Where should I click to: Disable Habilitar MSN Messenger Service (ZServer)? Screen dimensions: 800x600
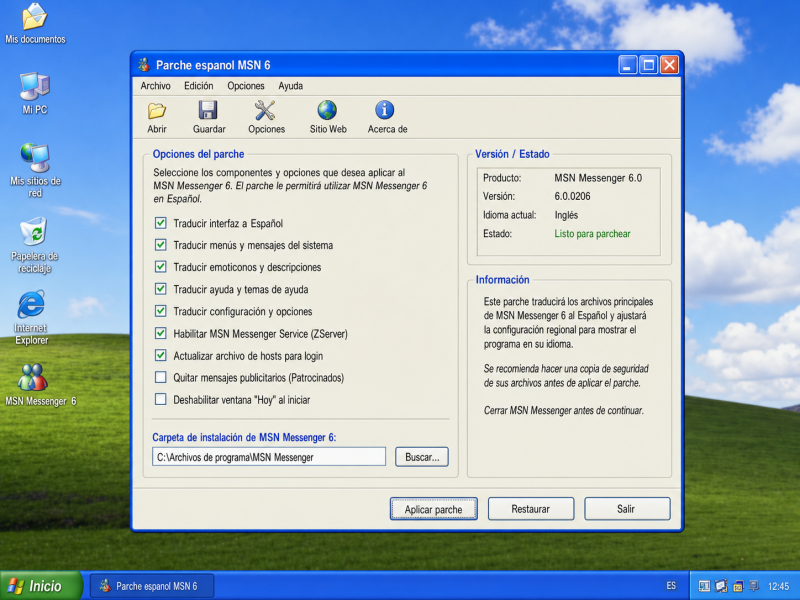click(161, 334)
